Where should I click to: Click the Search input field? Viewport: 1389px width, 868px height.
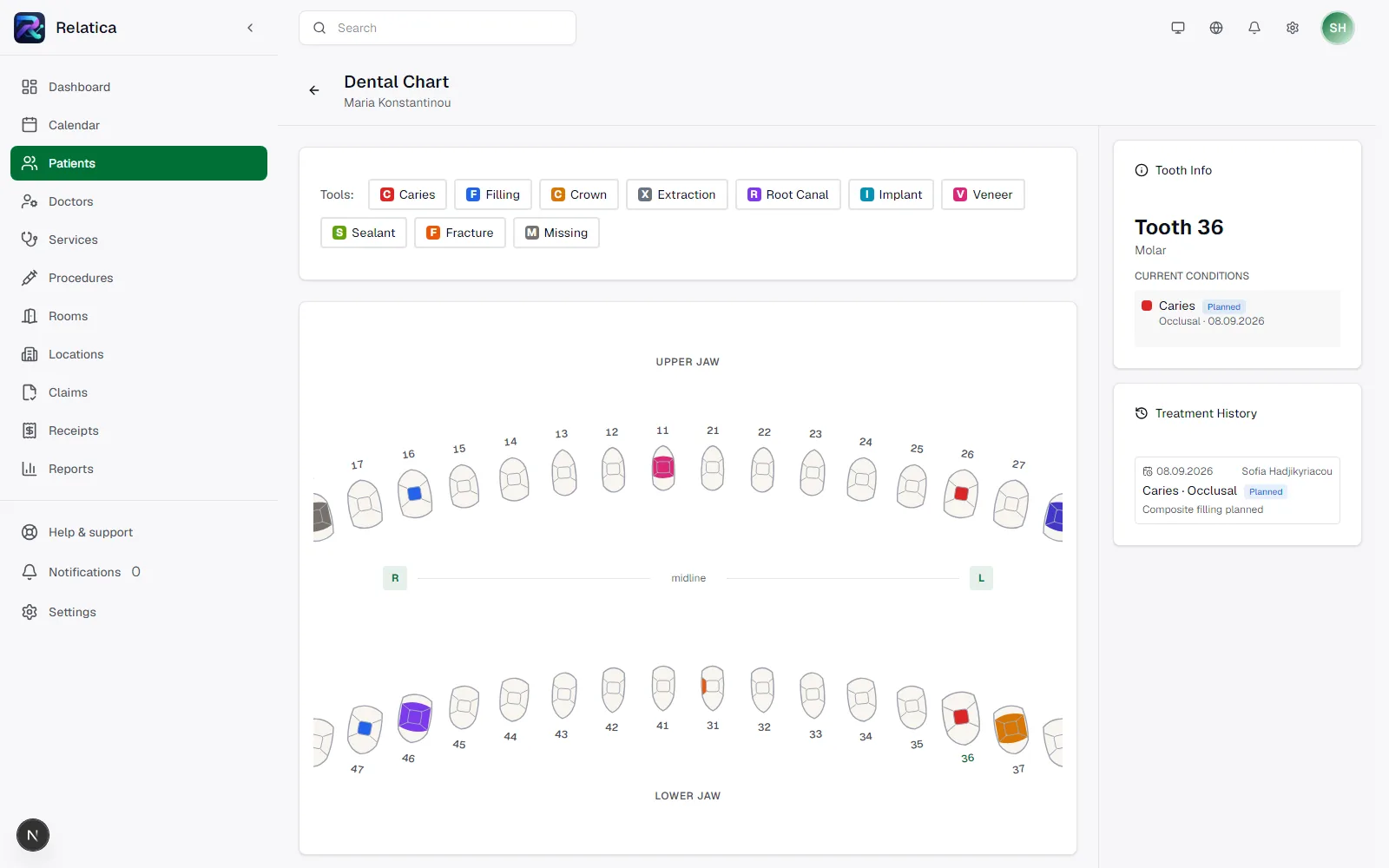point(438,28)
